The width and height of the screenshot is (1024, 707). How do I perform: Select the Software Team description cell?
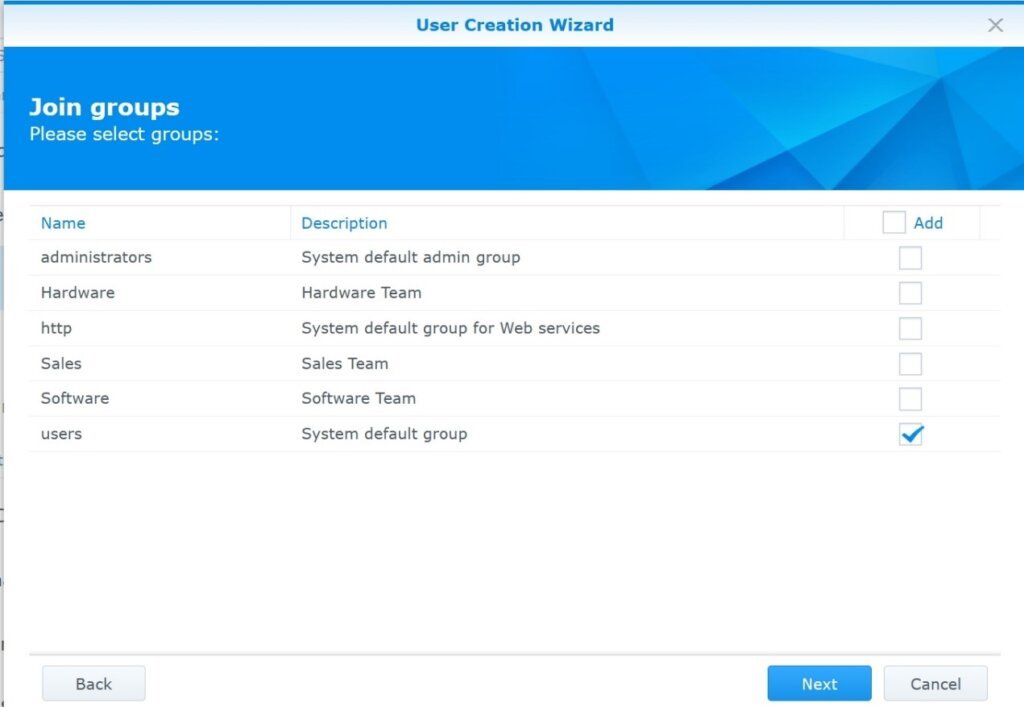coord(358,398)
